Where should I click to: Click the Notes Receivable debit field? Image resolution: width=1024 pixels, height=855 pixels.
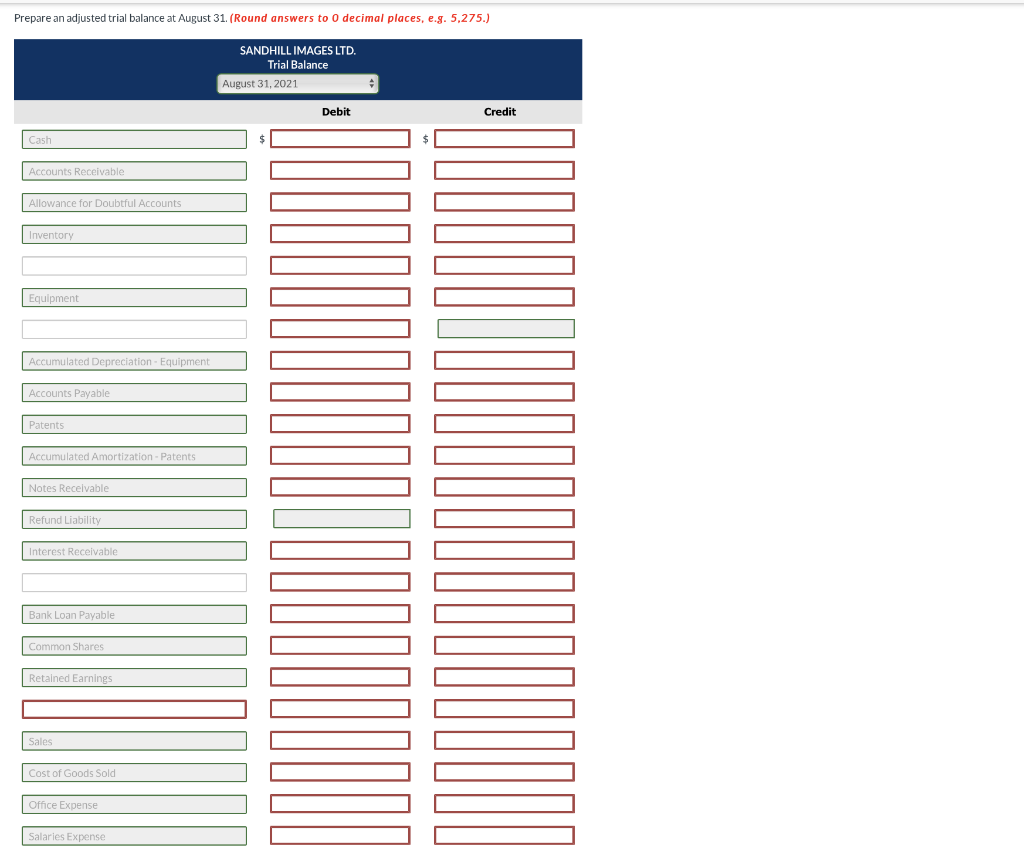pos(340,487)
